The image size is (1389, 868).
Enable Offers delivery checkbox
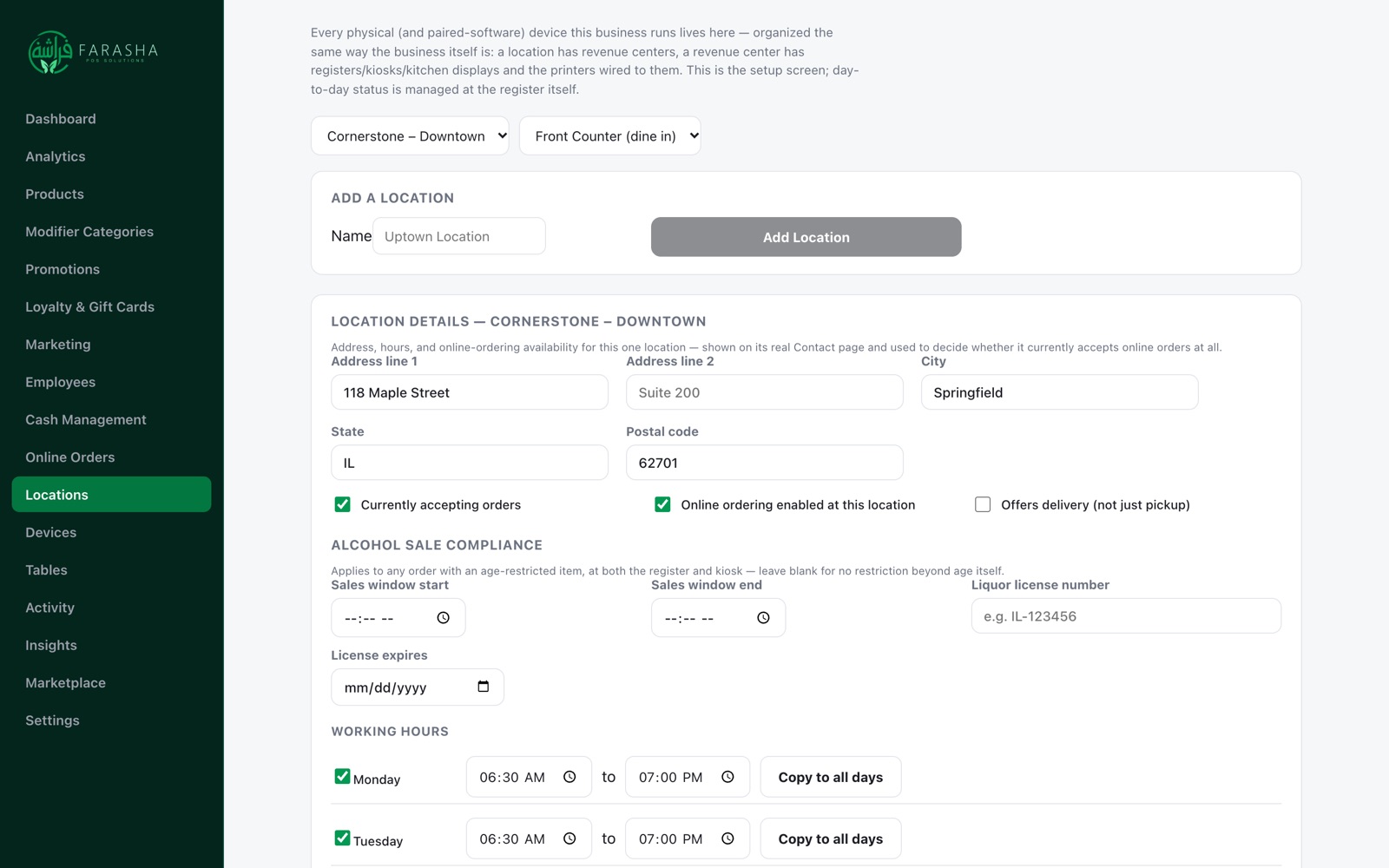pyautogui.click(x=983, y=504)
